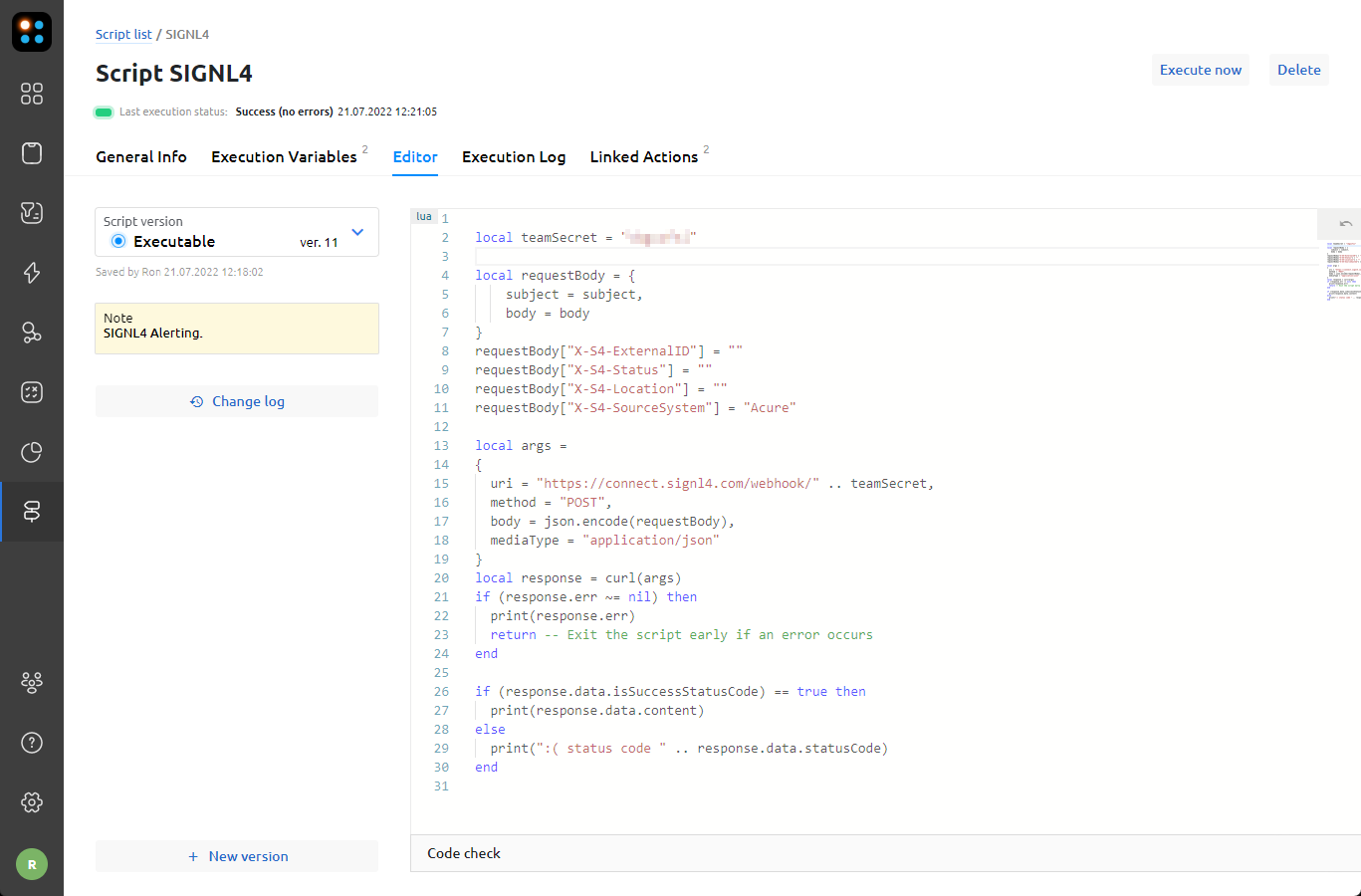Open the checklist square icon in sidebar
The height and width of the screenshot is (896, 1361).
pos(32,392)
